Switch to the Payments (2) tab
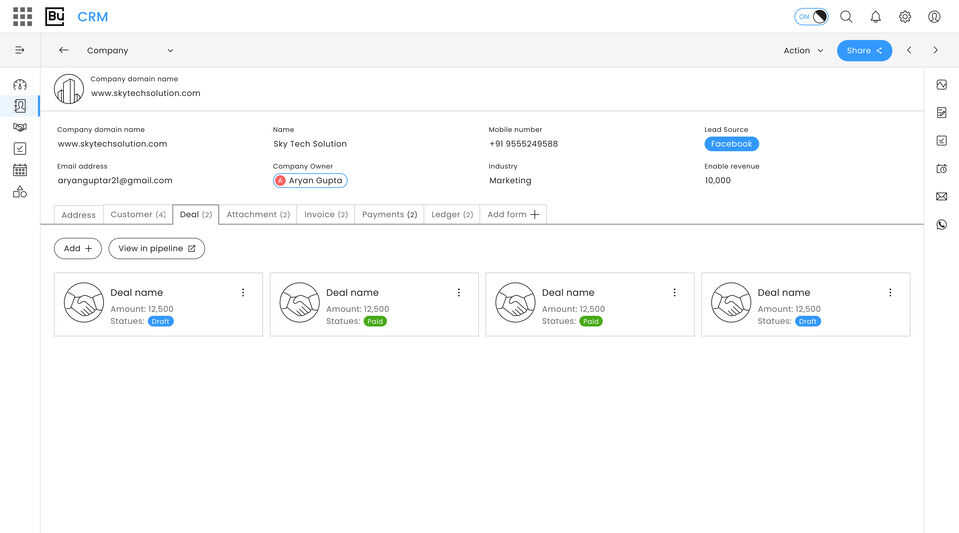 point(390,214)
